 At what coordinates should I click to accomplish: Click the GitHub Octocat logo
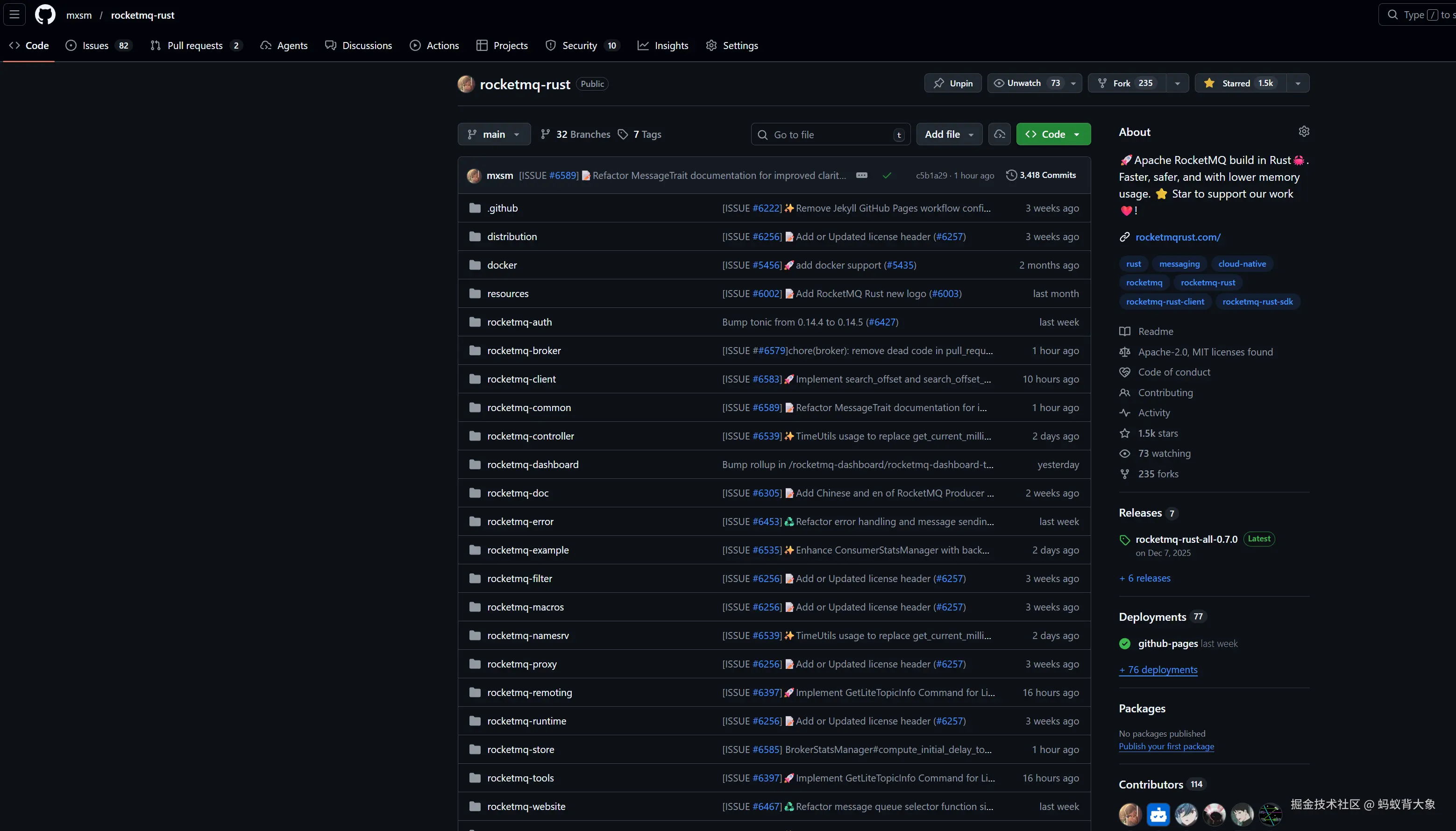coord(45,14)
